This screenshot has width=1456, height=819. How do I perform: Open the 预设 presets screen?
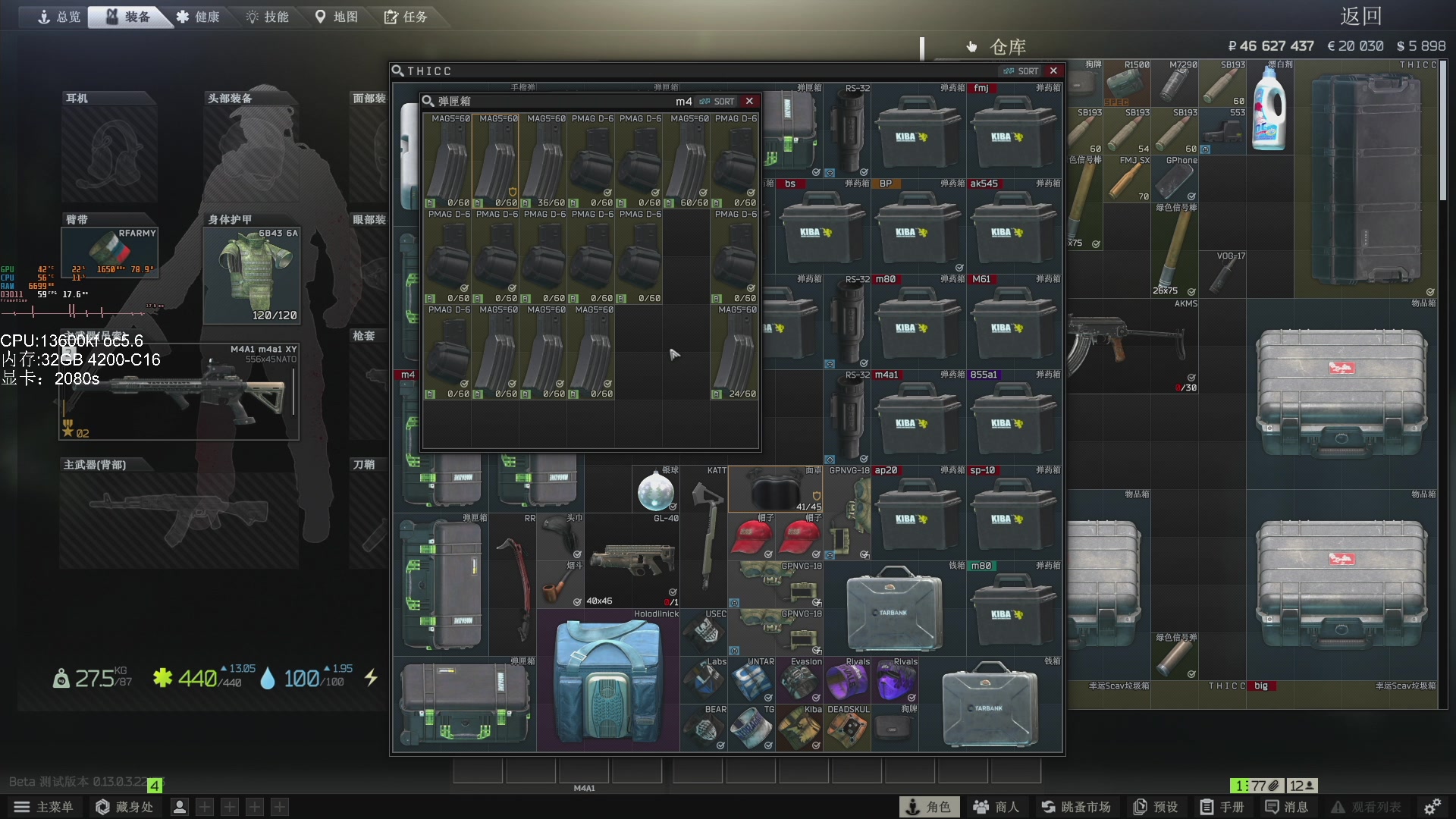1156,807
